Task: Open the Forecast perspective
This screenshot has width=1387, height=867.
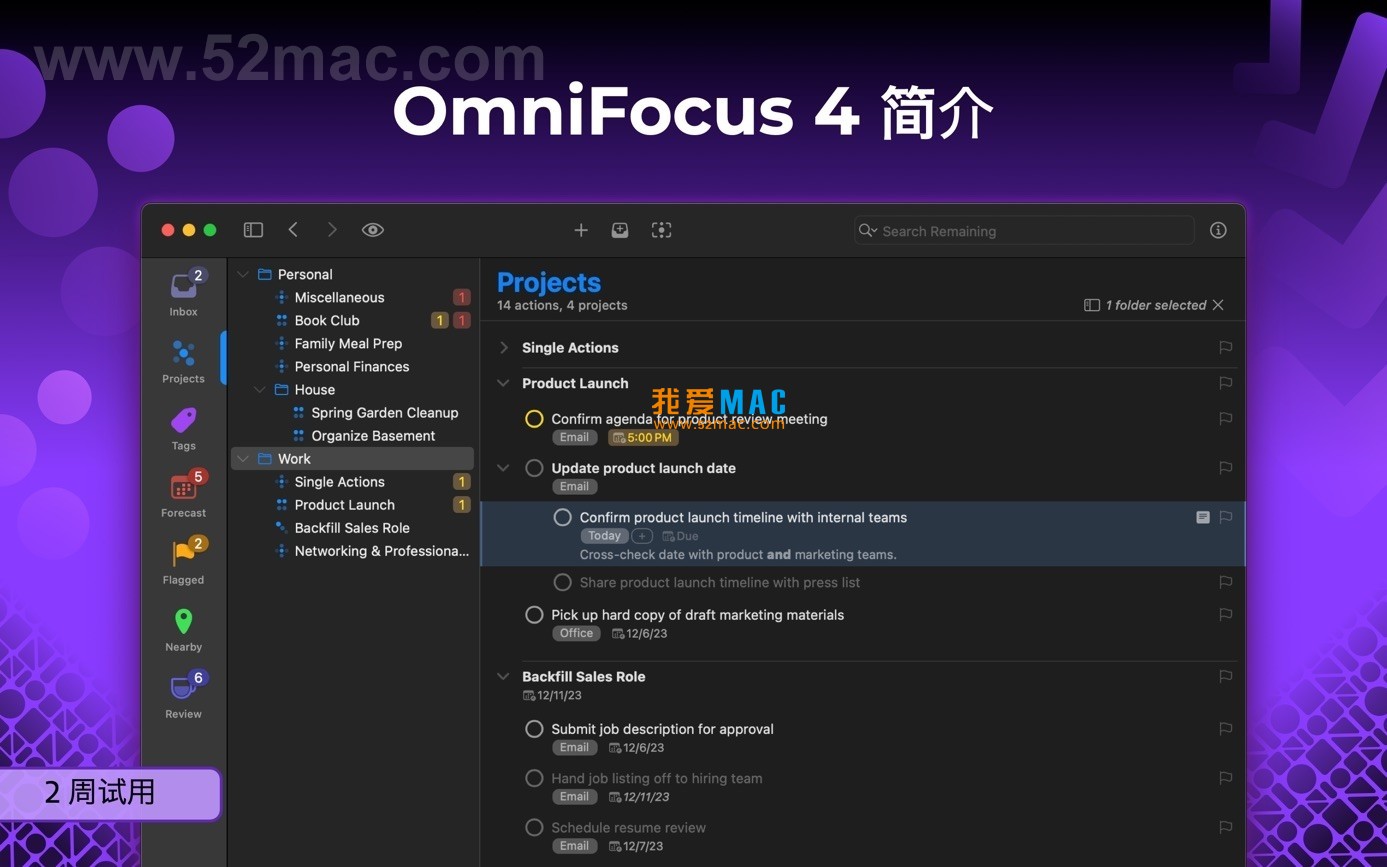Action: coord(184,494)
